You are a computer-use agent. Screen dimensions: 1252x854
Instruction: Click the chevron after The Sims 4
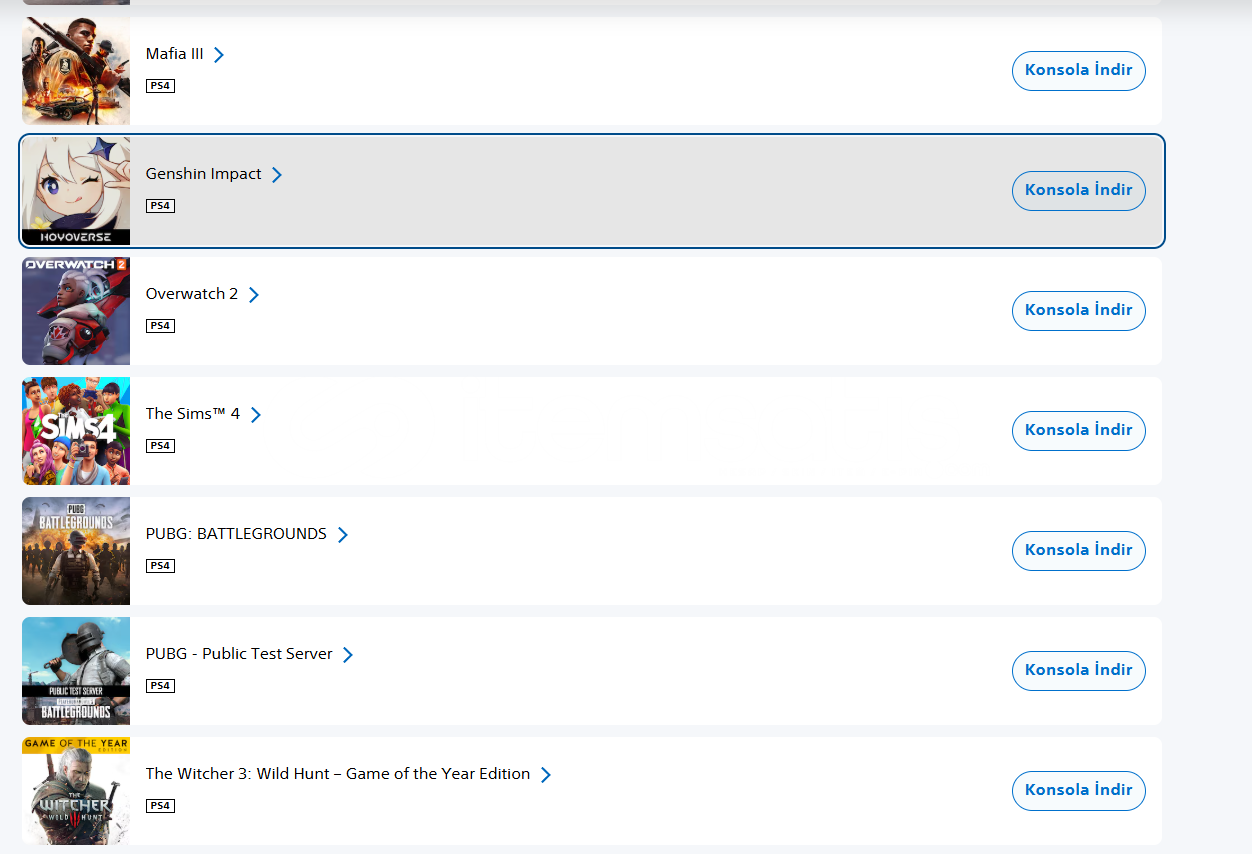(x=256, y=414)
